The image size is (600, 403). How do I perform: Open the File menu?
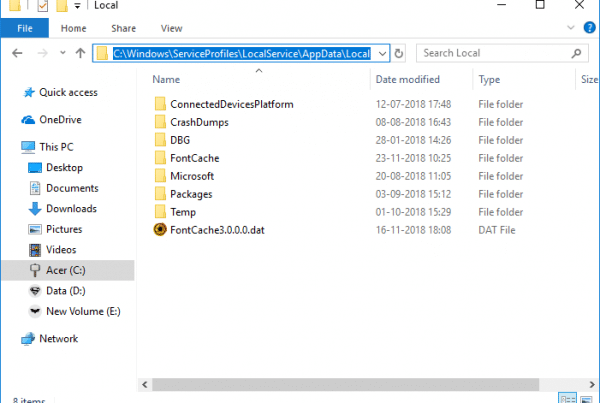(24, 28)
